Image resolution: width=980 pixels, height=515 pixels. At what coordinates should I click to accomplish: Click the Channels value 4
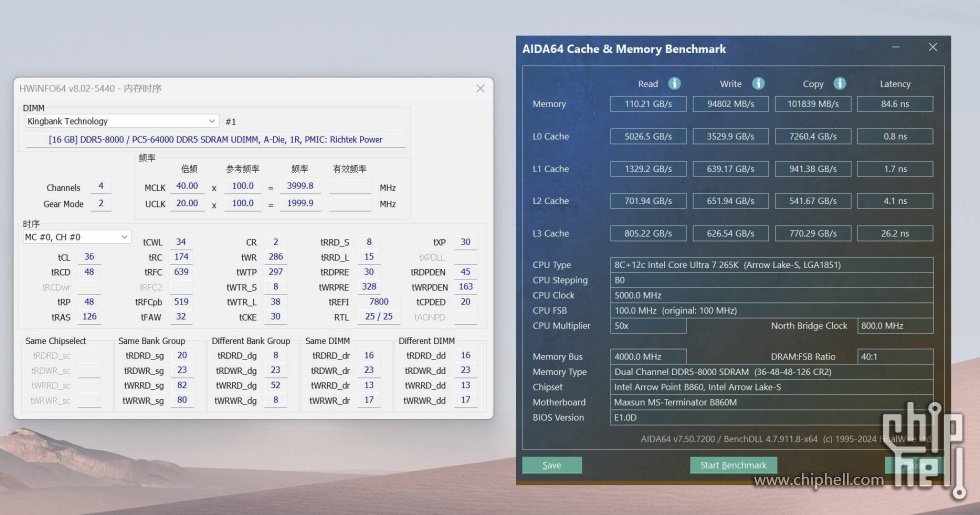(101, 186)
